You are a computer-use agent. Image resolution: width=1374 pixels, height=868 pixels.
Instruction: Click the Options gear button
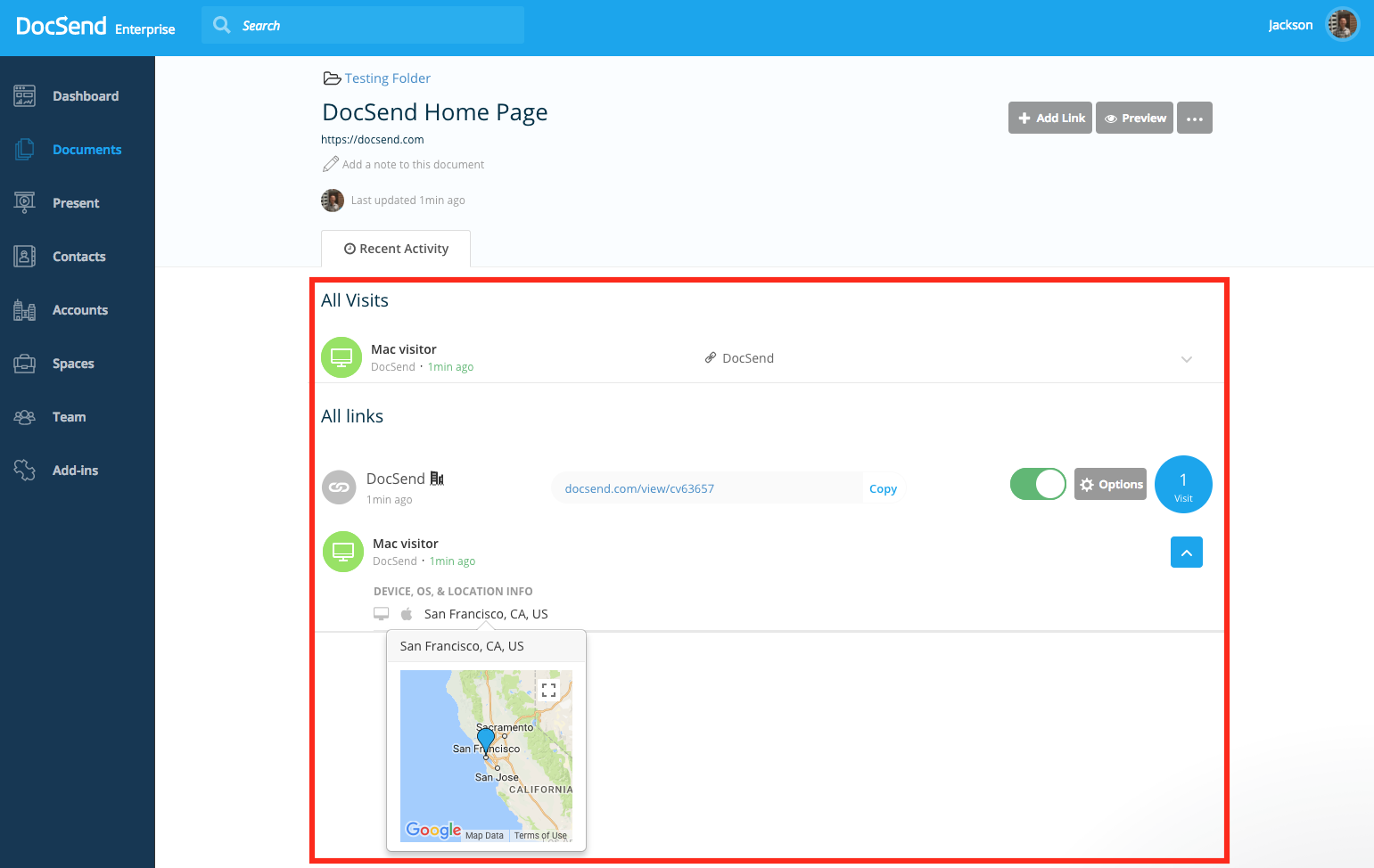[x=1110, y=484]
